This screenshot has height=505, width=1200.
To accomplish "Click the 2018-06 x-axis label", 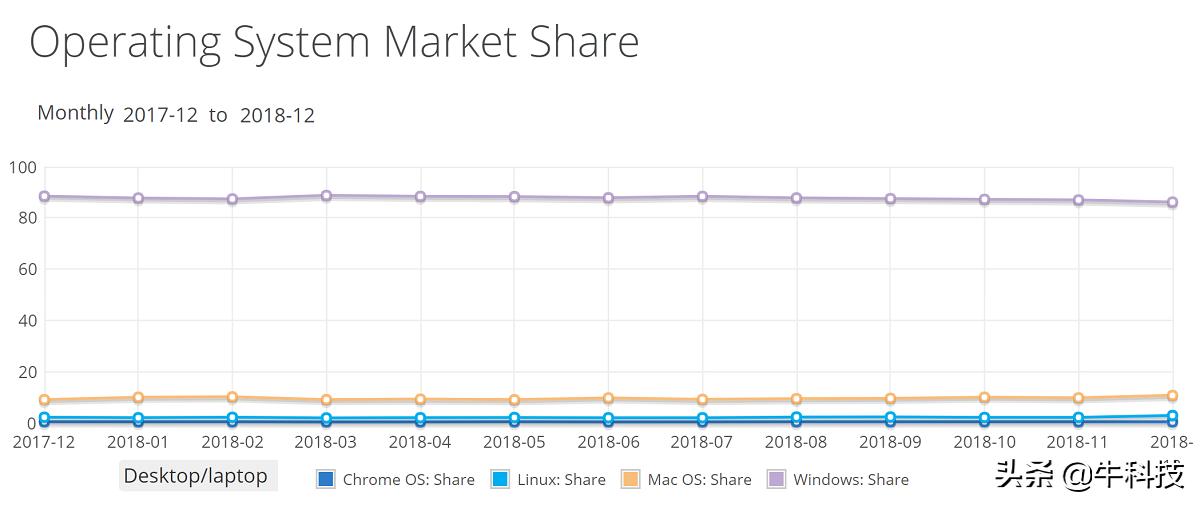I will (x=608, y=441).
